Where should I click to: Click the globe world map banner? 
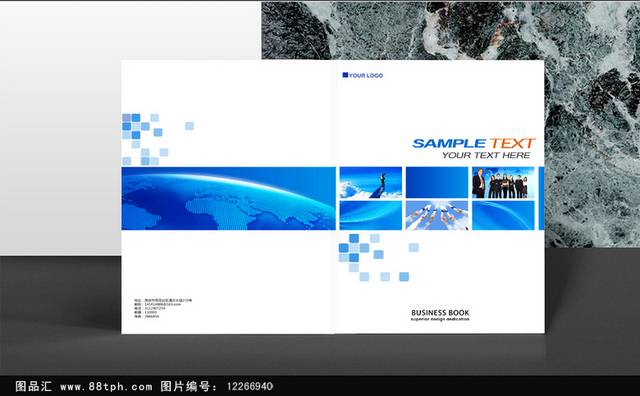[x=229, y=198]
